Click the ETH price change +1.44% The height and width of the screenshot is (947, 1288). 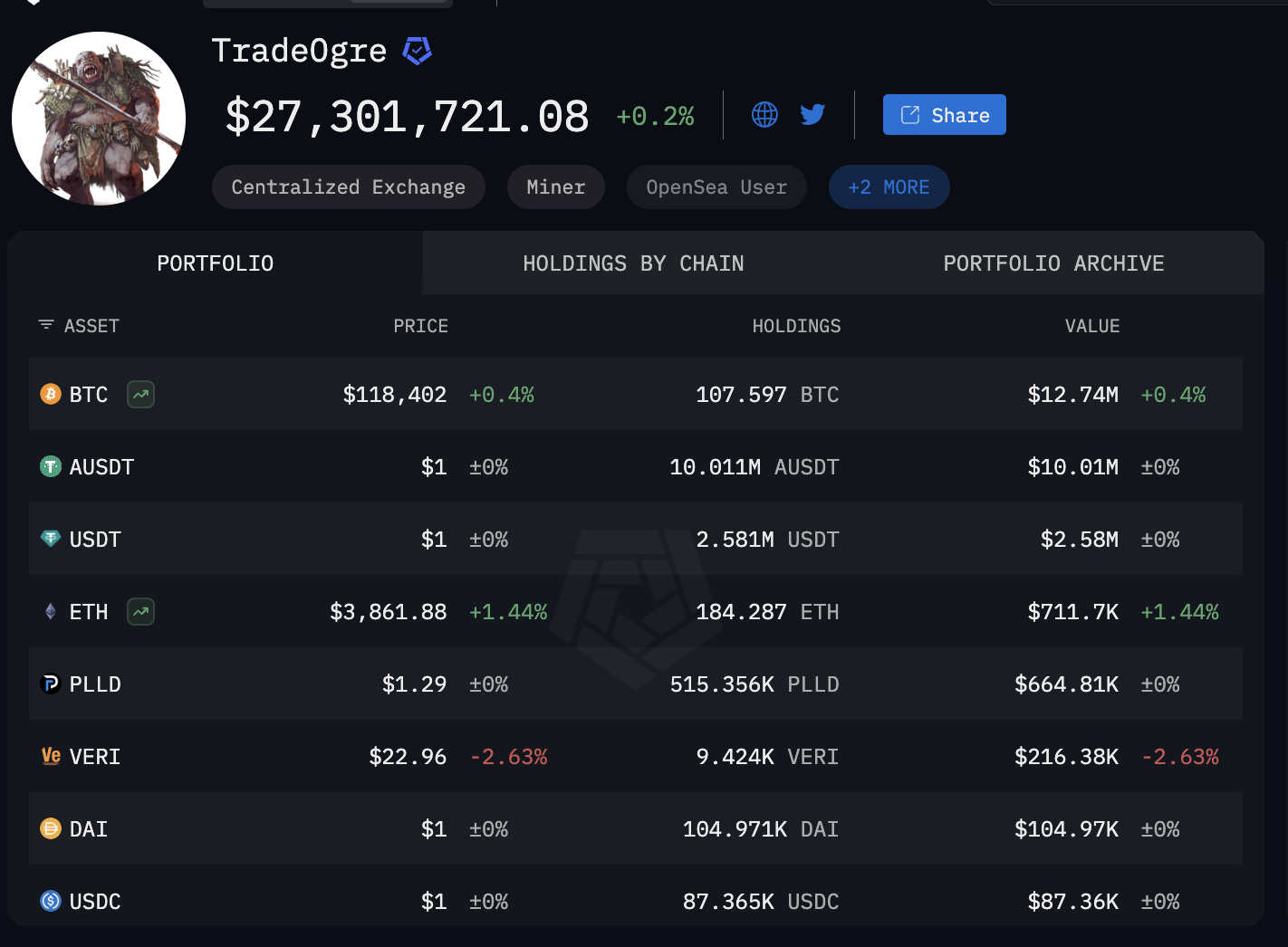tap(508, 612)
